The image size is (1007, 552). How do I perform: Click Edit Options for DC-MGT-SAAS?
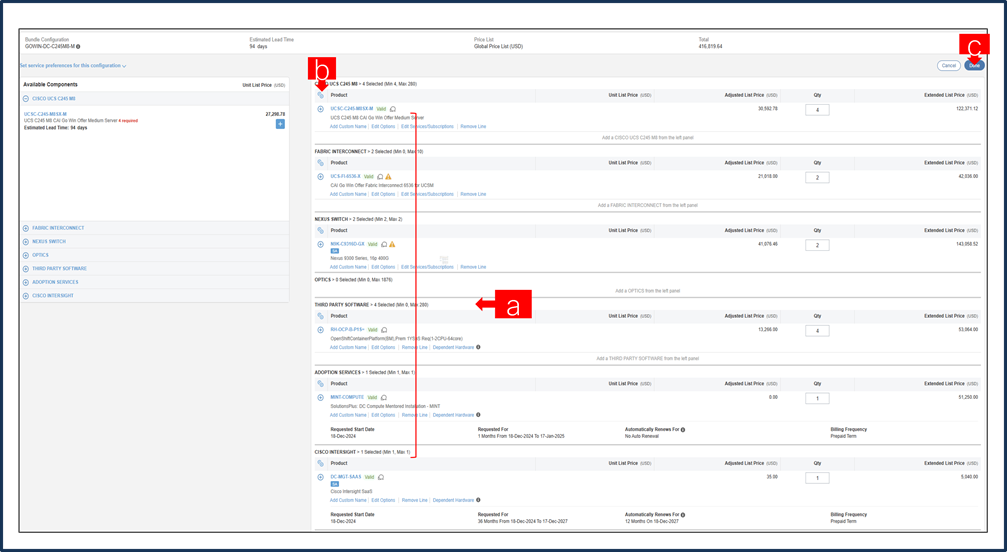(383, 500)
